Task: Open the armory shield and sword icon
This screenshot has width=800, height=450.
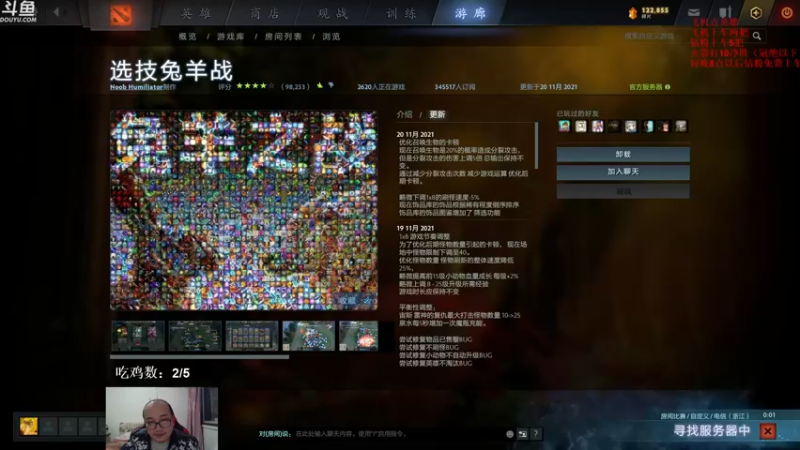Action: [725, 12]
